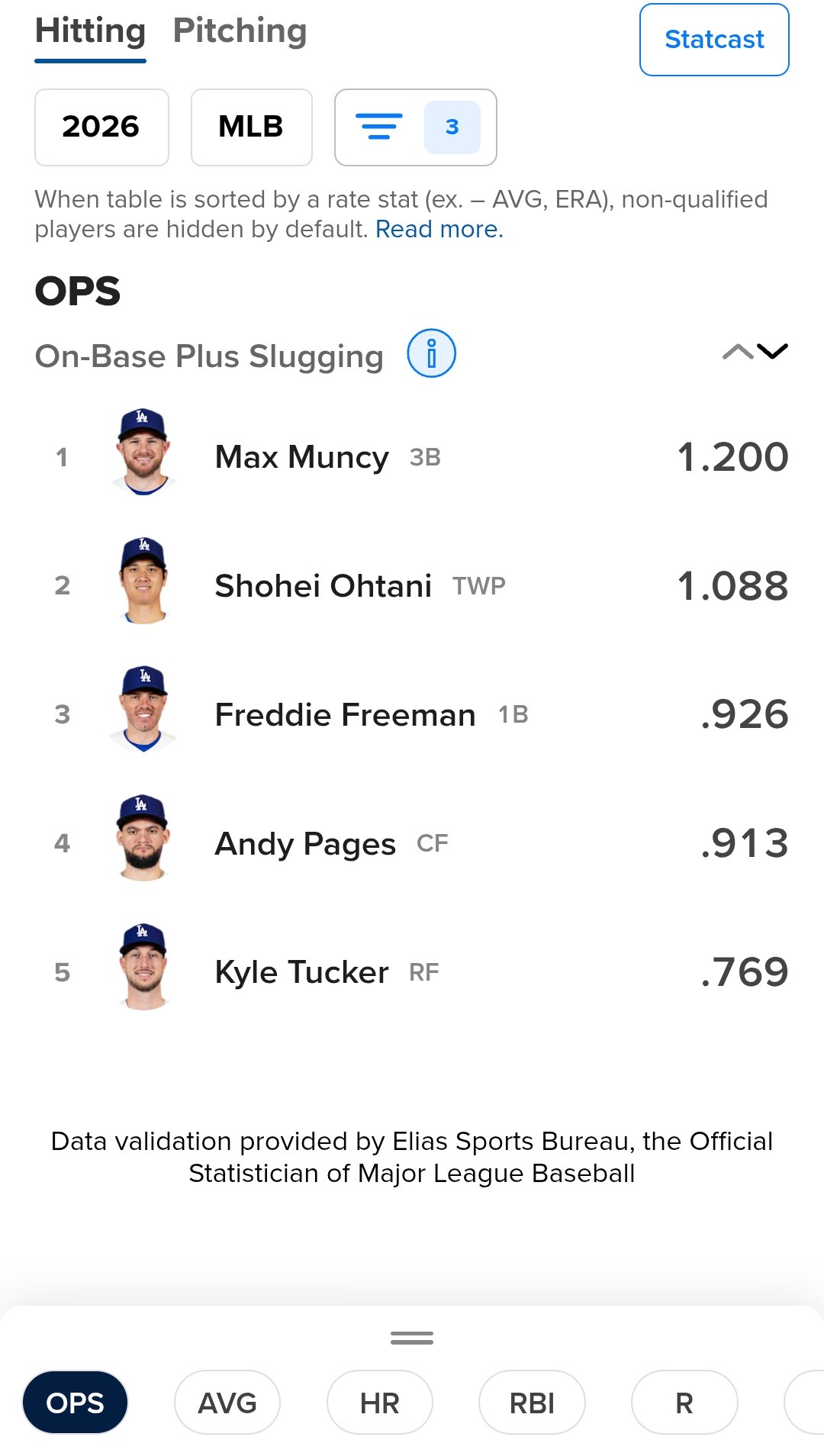Tap the bottom sheet drag handle
Image resolution: width=824 pixels, height=1456 pixels.
pyautogui.click(x=412, y=1338)
